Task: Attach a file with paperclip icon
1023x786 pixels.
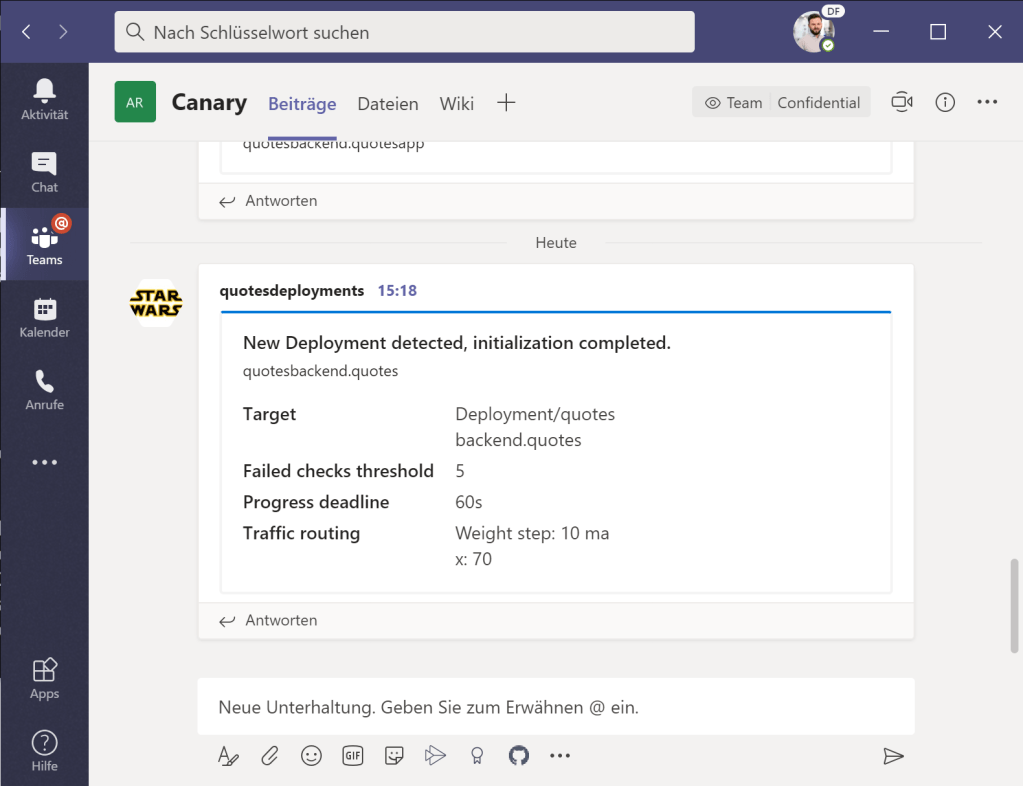Action: pos(270,756)
